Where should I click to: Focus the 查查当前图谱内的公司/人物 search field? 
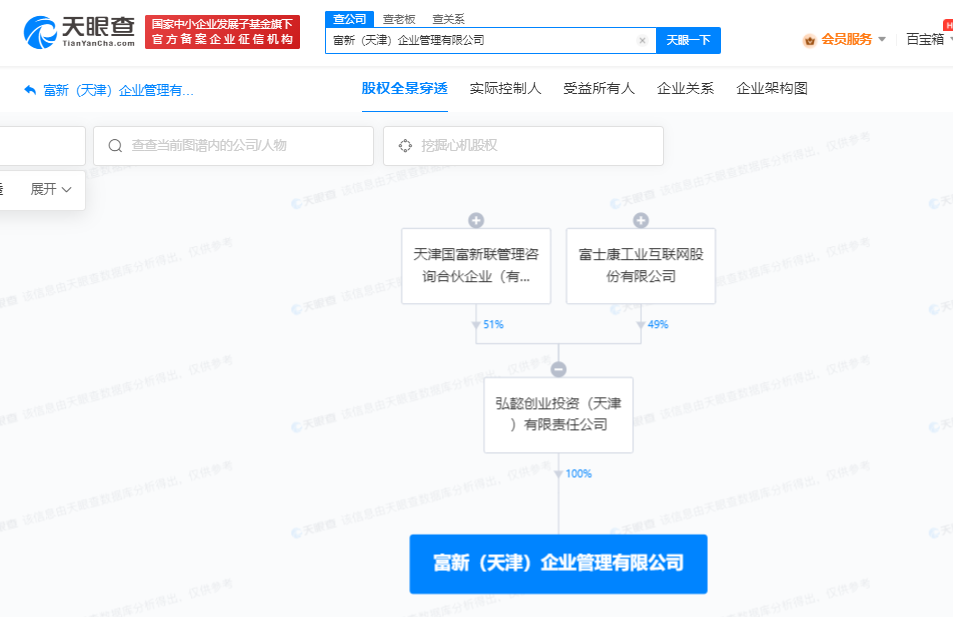pyautogui.click(x=233, y=146)
